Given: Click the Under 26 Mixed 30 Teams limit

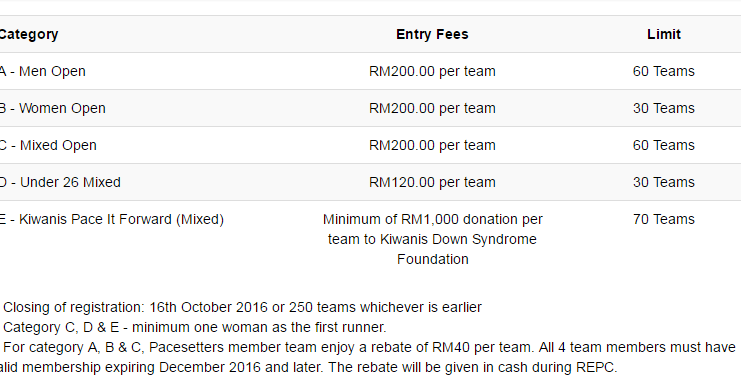Looking at the screenshot, I should click(663, 182).
